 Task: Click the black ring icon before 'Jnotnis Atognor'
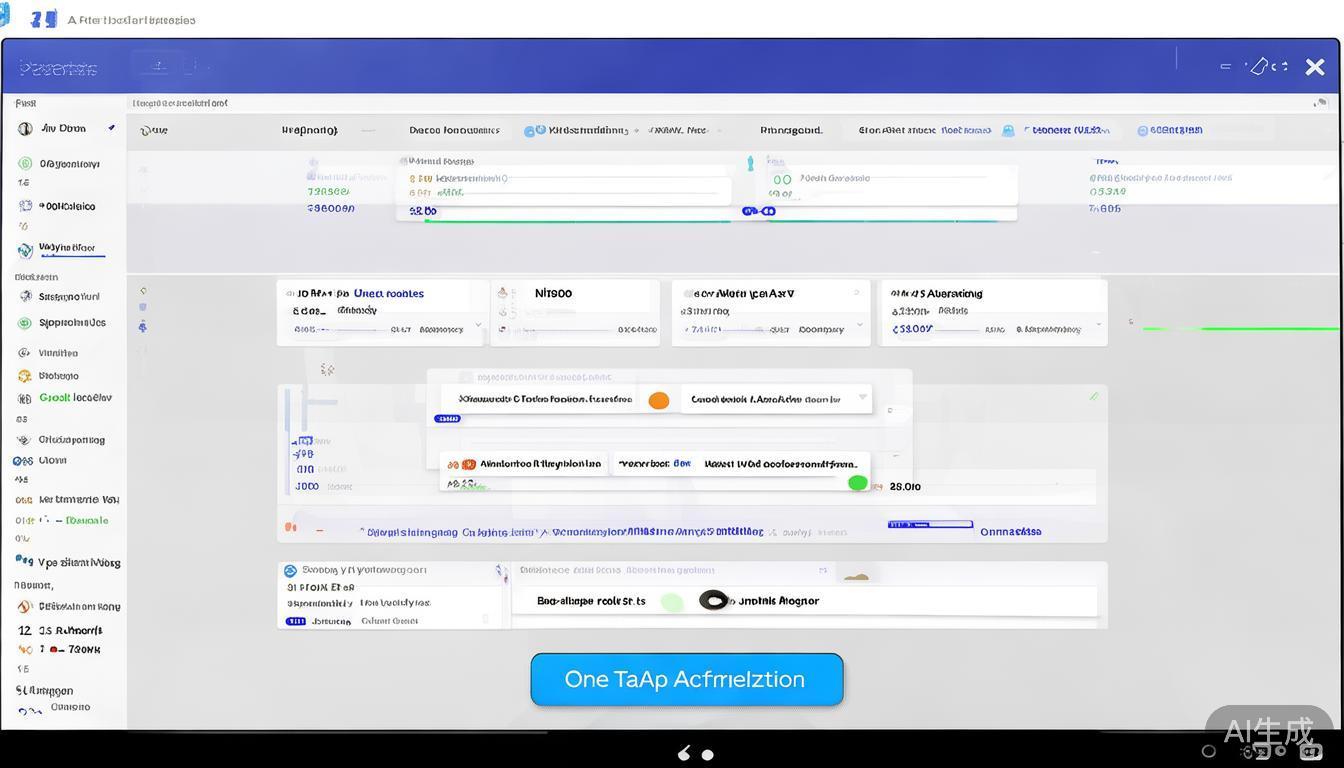pyautogui.click(x=713, y=601)
